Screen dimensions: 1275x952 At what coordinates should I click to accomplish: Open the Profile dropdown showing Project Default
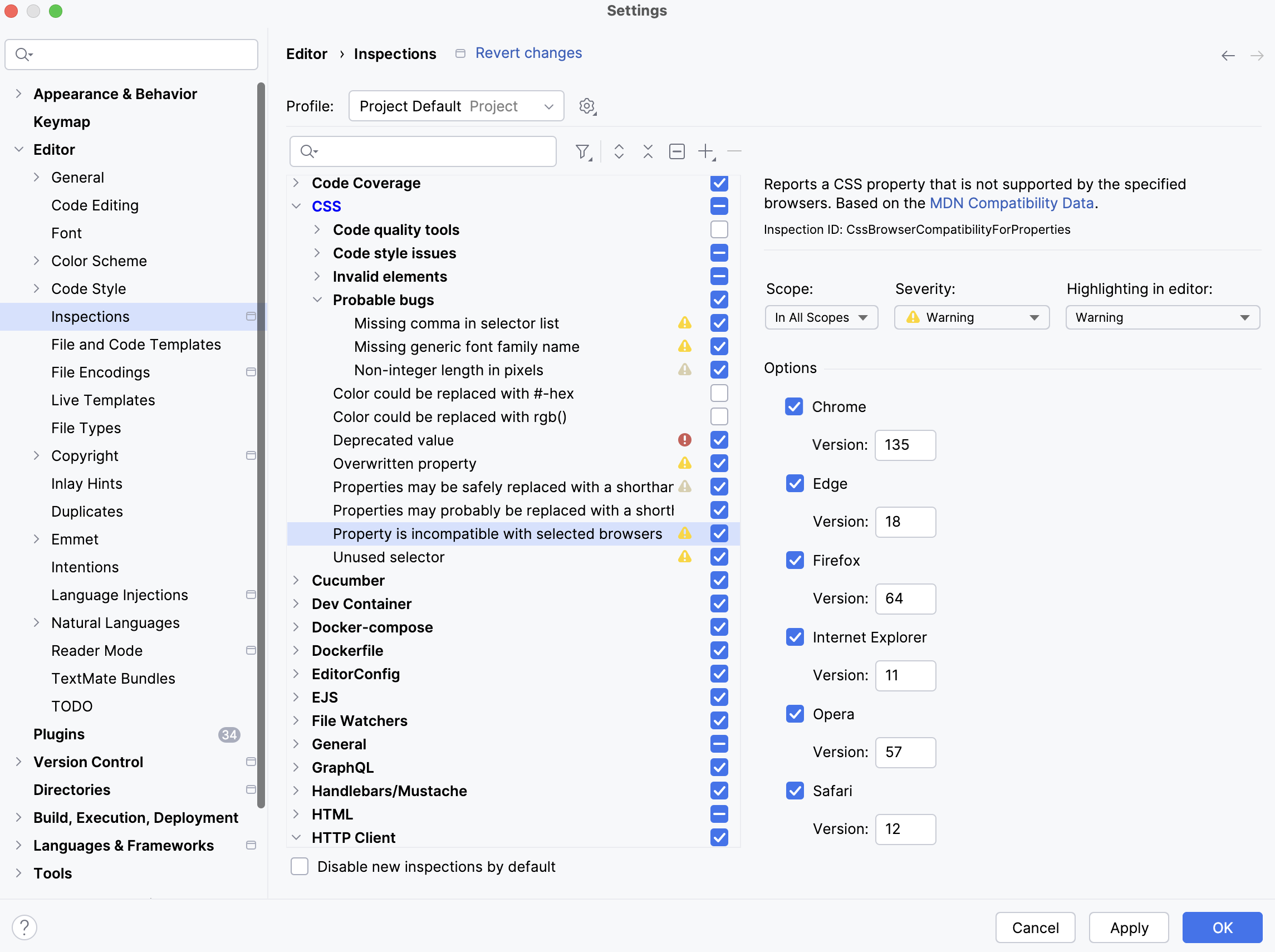(x=455, y=105)
